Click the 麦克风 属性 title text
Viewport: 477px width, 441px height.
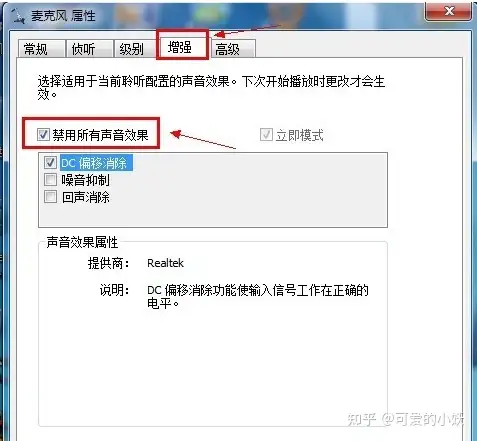click(x=63, y=15)
